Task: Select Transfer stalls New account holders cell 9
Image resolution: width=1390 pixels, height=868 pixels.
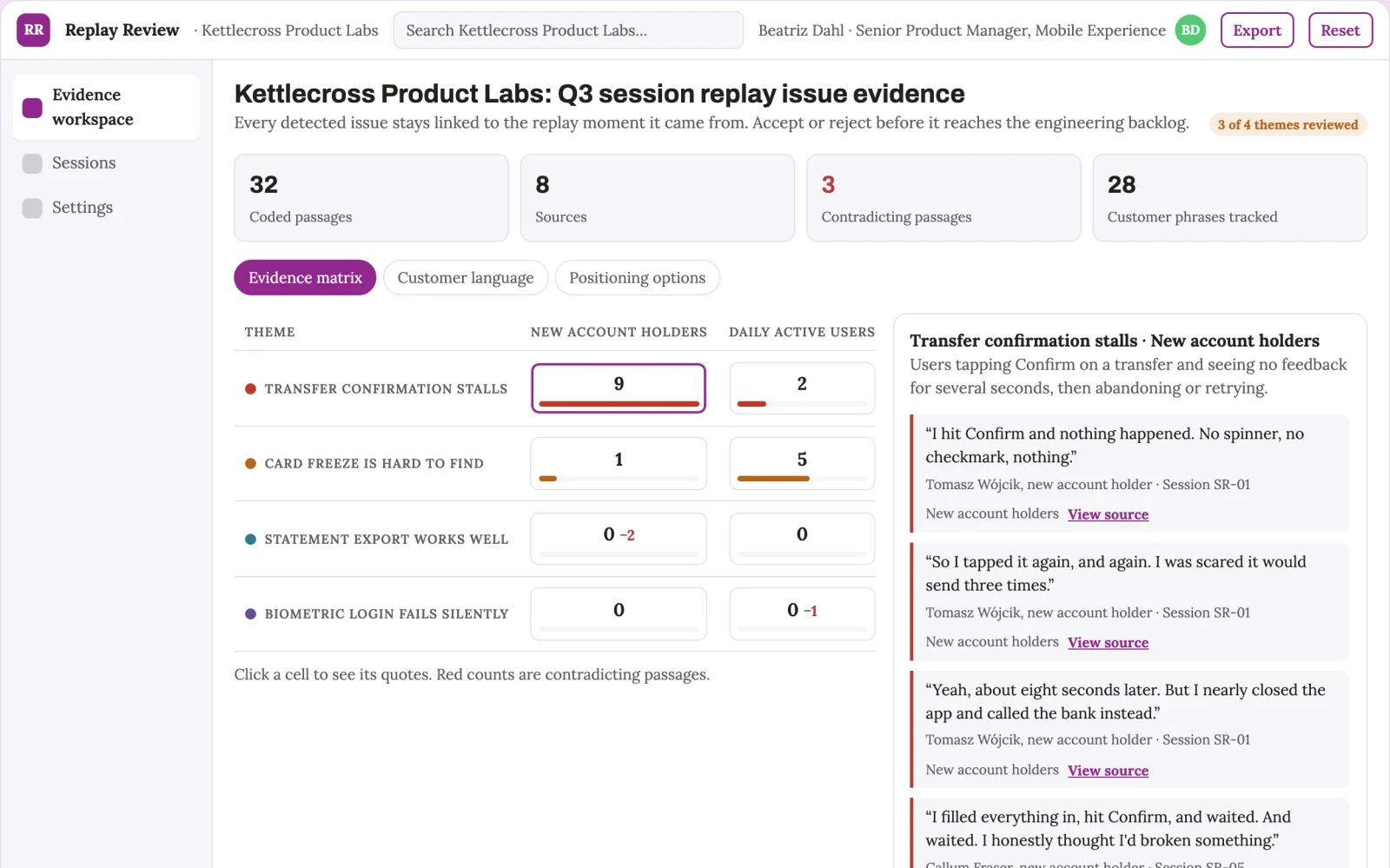Action: coord(619,388)
